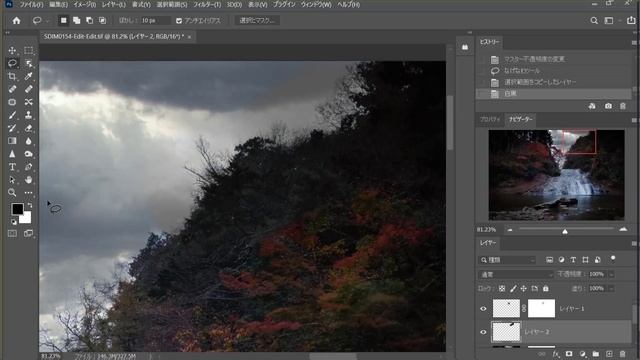
Task: Select the Gradient tool
Action: [x=12, y=141]
